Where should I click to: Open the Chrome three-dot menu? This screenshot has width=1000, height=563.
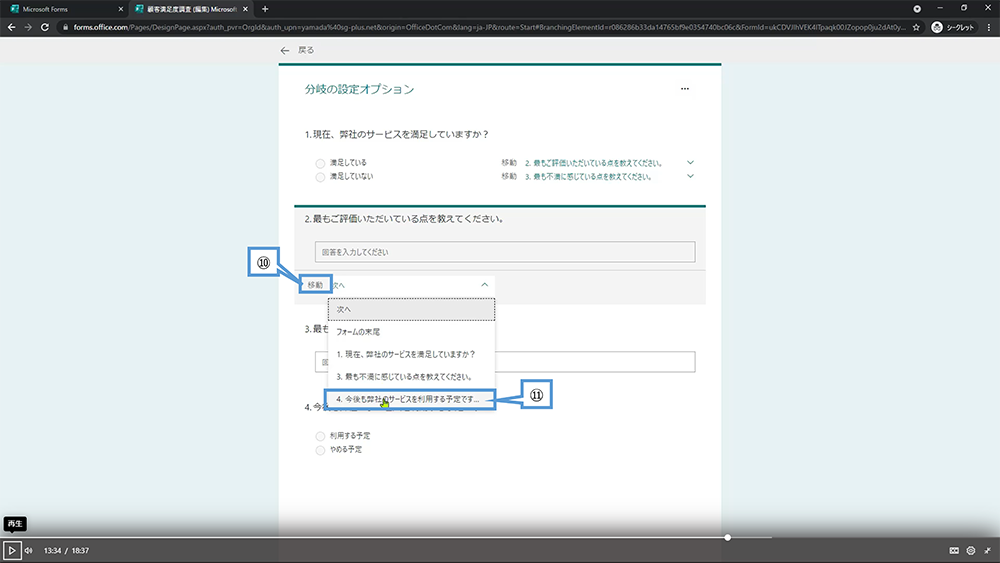point(989,27)
